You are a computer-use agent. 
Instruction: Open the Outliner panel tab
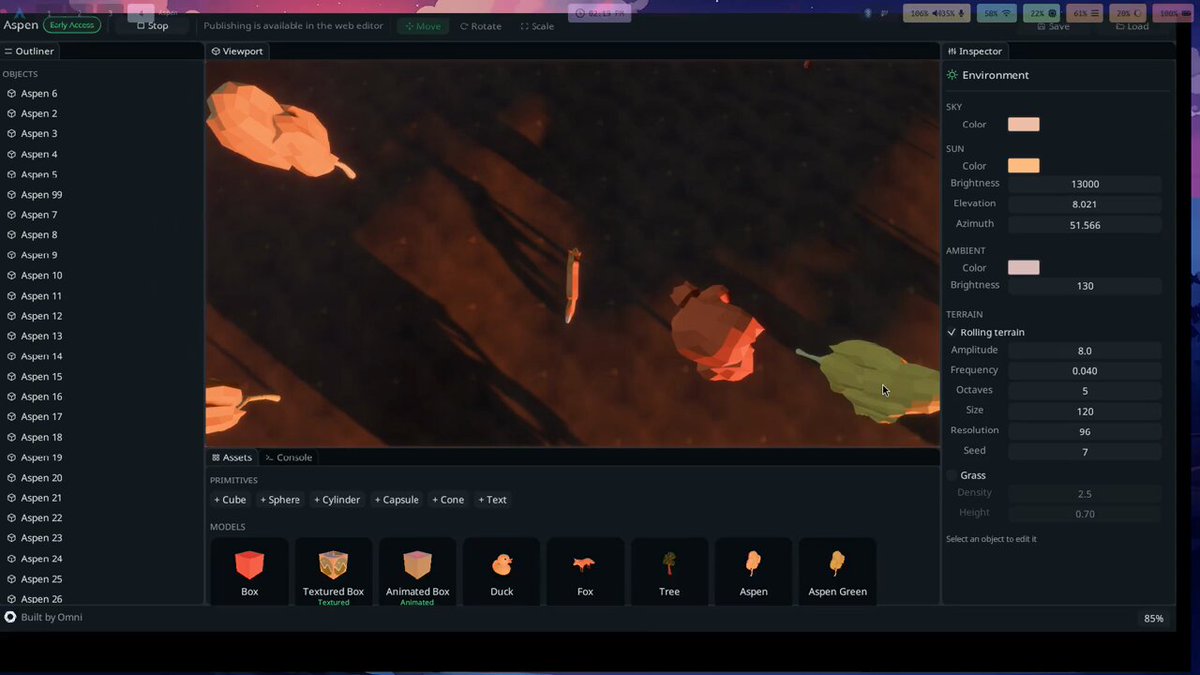click(x=30, y=51)
